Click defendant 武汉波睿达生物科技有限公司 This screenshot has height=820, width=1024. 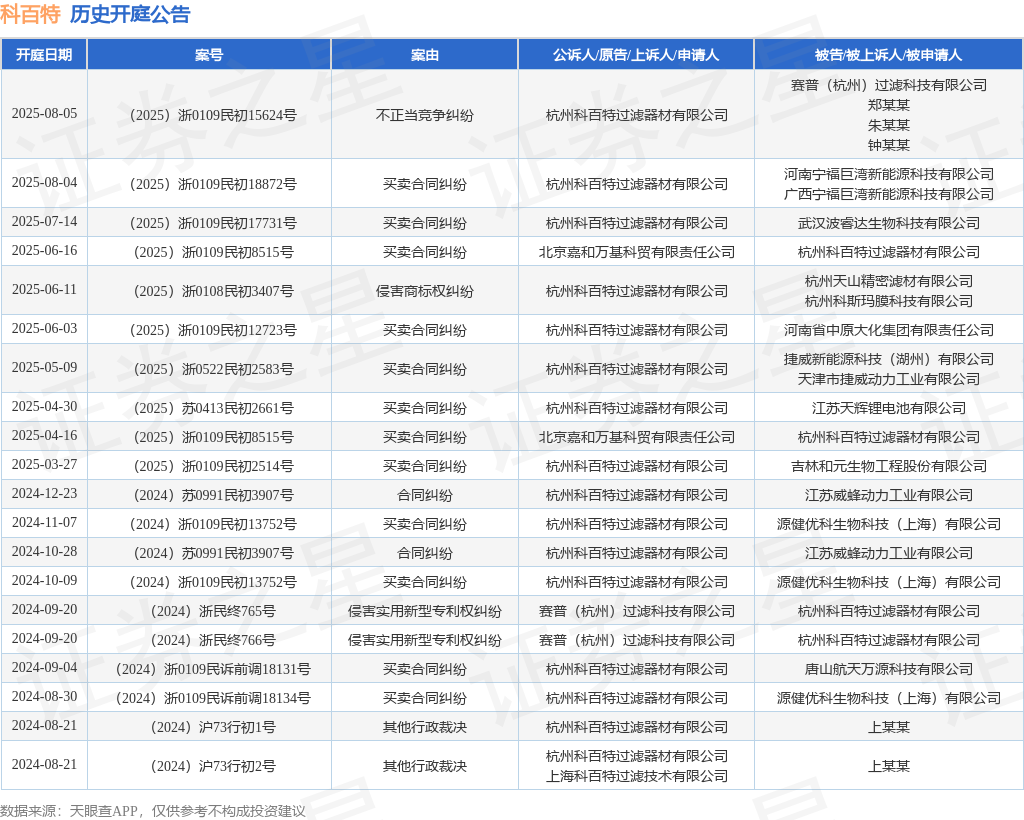pyautogui.click(x=889, y=223)
